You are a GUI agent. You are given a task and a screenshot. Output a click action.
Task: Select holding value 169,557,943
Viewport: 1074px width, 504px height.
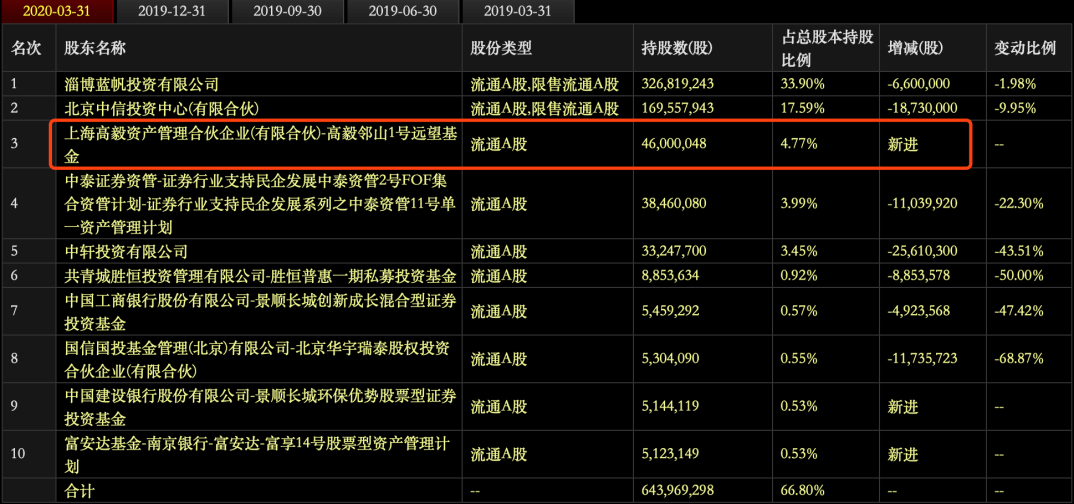[x=677, y=108]
